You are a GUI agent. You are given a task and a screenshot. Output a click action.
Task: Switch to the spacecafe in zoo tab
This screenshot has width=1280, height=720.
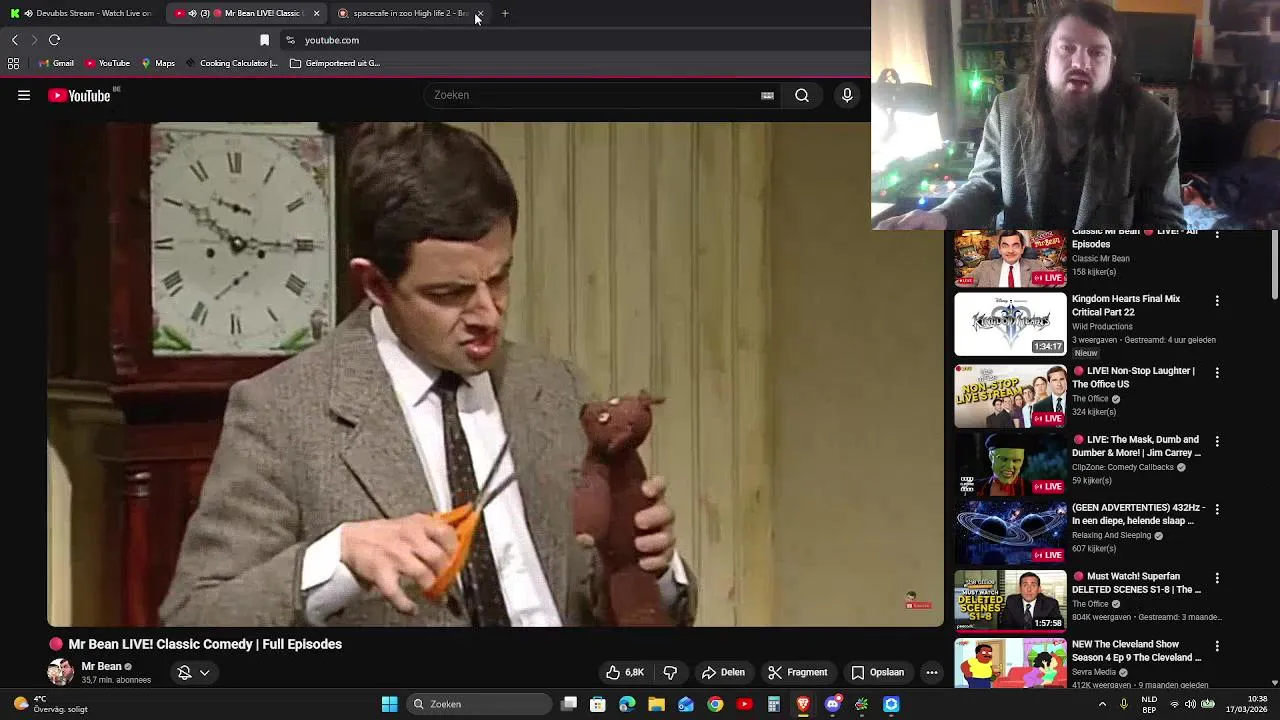click(x=410, y=13)
